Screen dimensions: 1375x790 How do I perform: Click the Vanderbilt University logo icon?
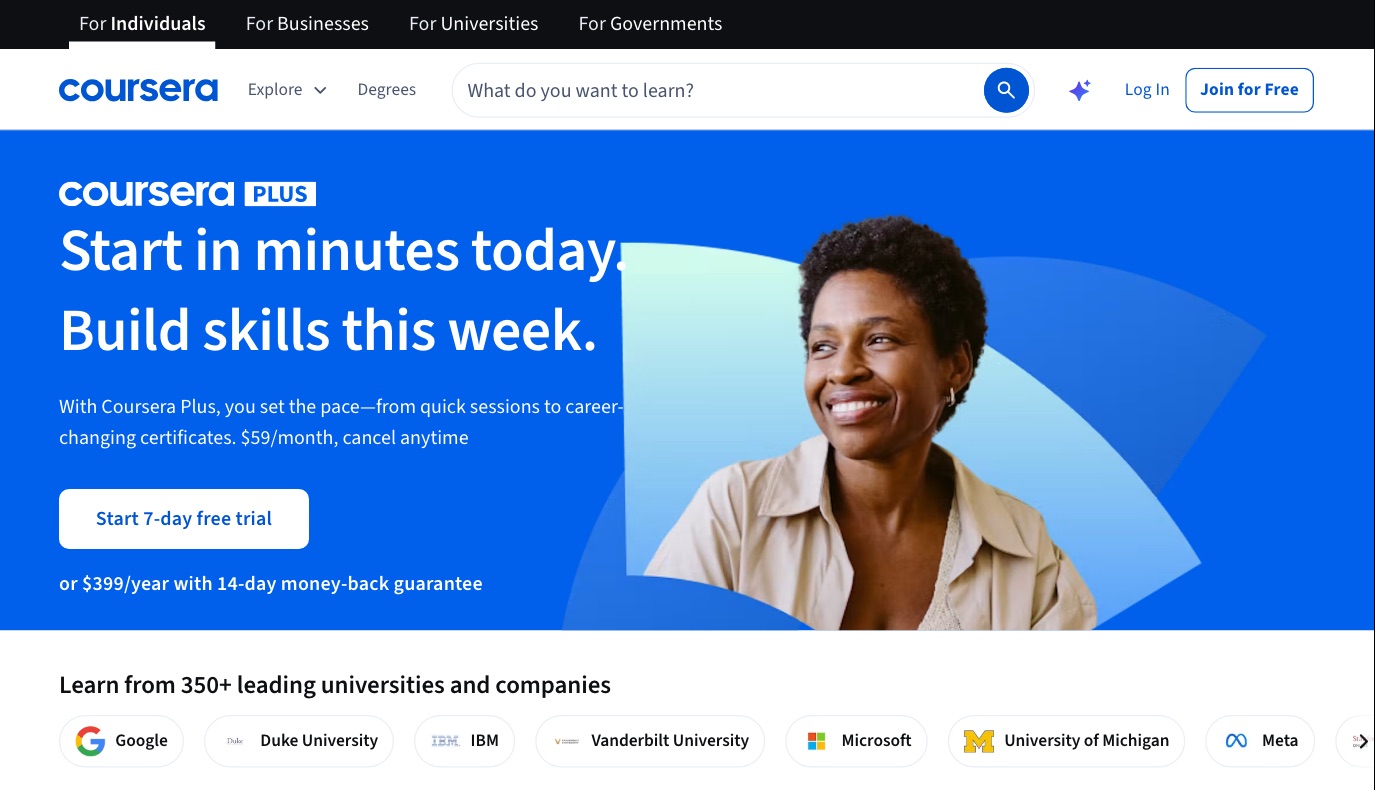coord(567,741)
